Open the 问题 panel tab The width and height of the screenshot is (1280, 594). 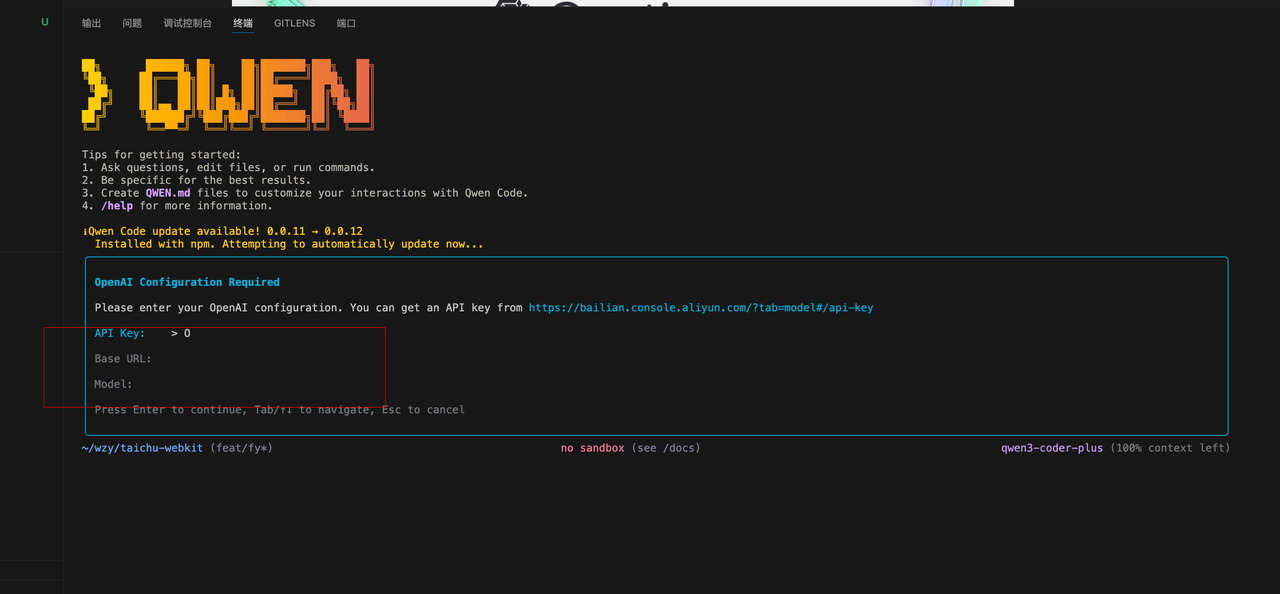pos(132,23)
